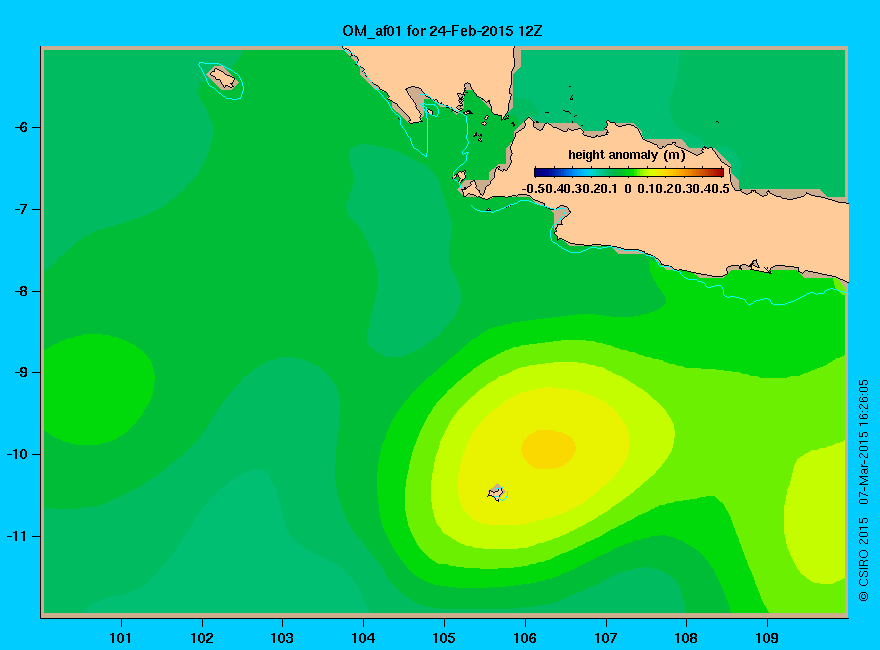Click latitude axis label -9
The height and width of the screenshot is (650, 880).
coord(21,373)
